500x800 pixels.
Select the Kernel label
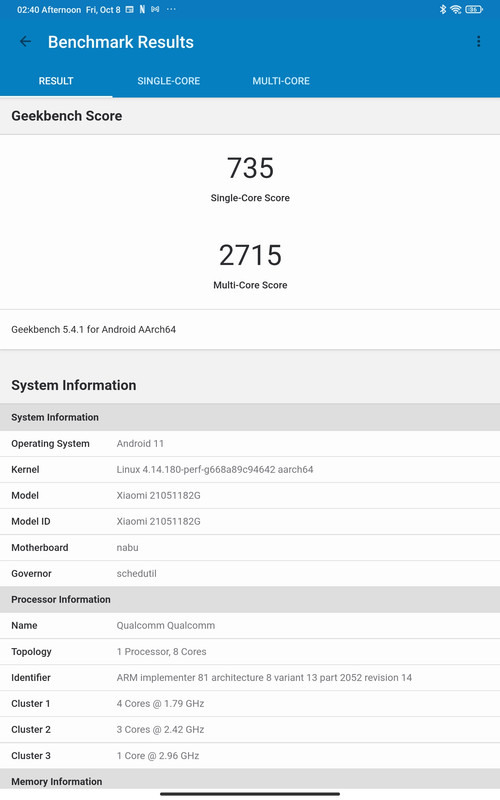pos(25,469)
